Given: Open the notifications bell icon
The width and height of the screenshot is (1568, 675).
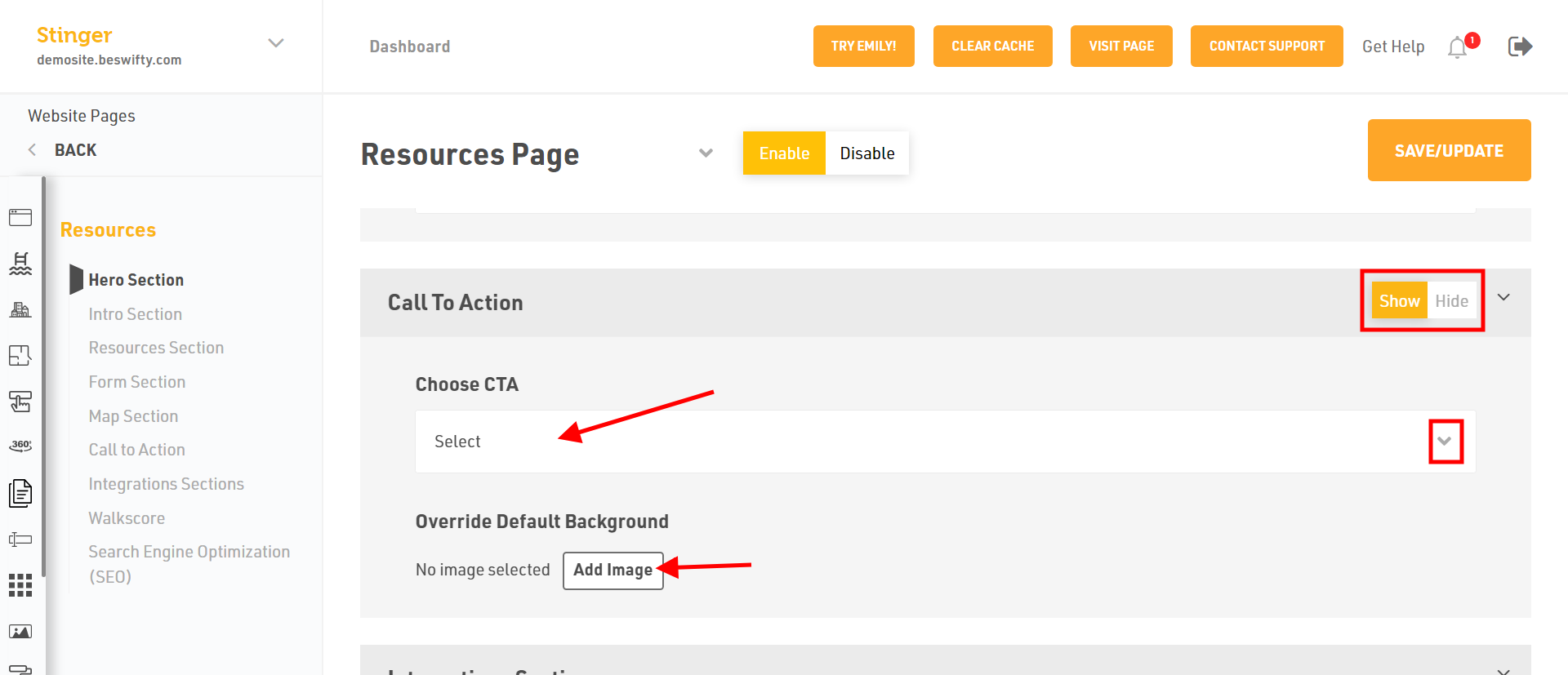Looking at the screenshot, I should pyautogui.click(x=1458, y=47).
